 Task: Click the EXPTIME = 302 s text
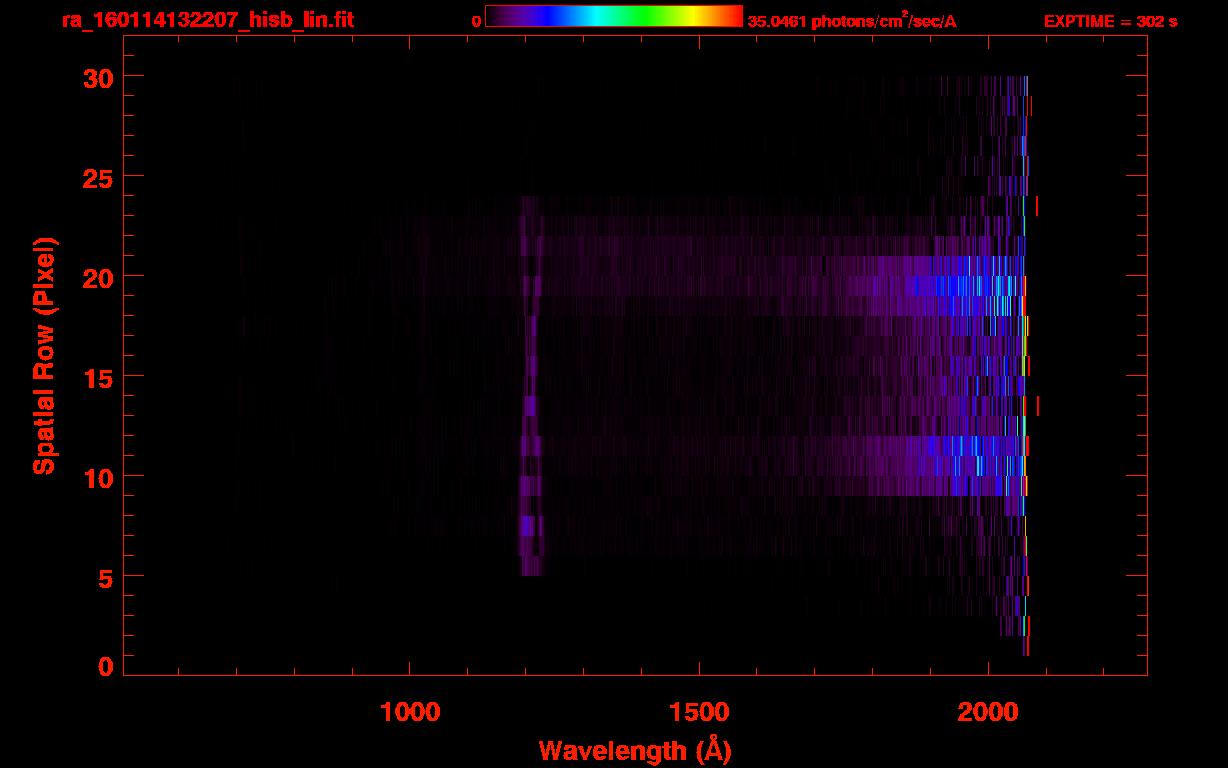pos(1111,21)
